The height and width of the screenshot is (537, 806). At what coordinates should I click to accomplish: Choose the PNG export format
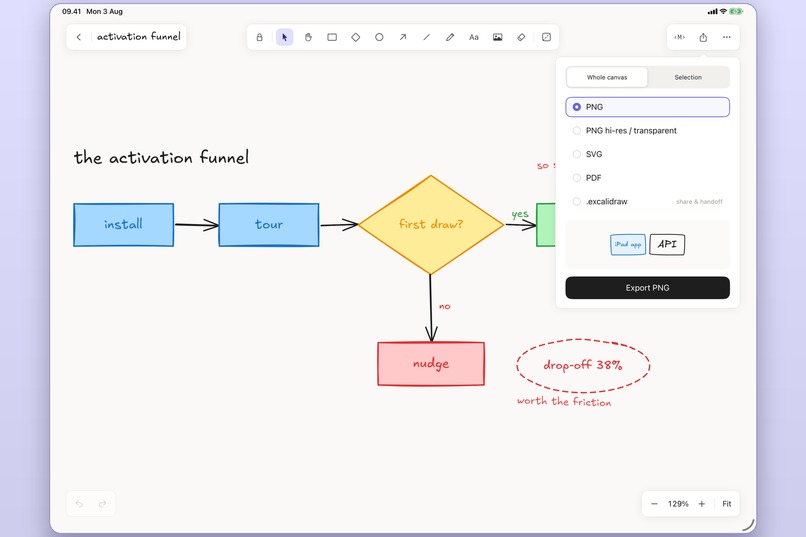tap(648, 107)
